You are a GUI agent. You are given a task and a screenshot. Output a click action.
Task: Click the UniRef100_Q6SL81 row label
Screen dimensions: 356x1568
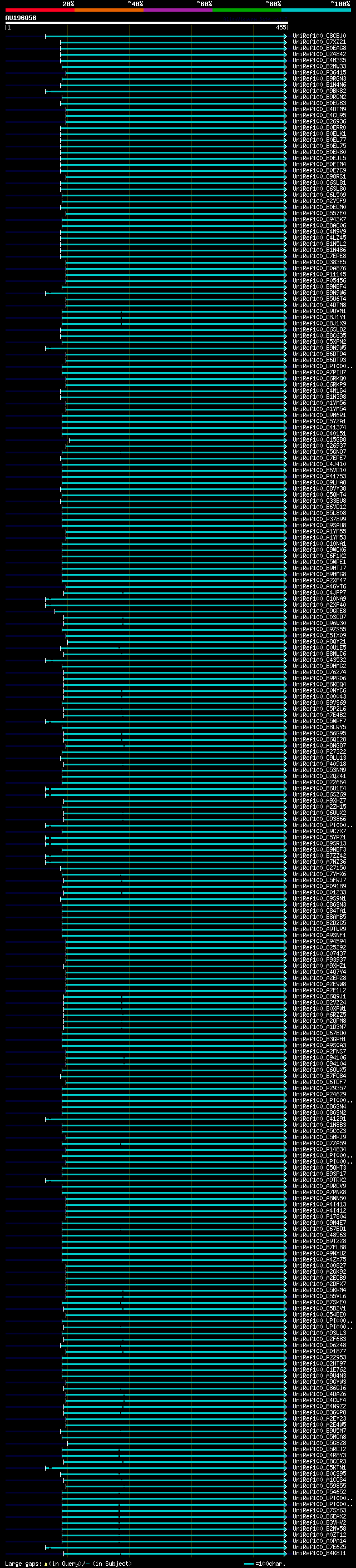click(319, 182)
